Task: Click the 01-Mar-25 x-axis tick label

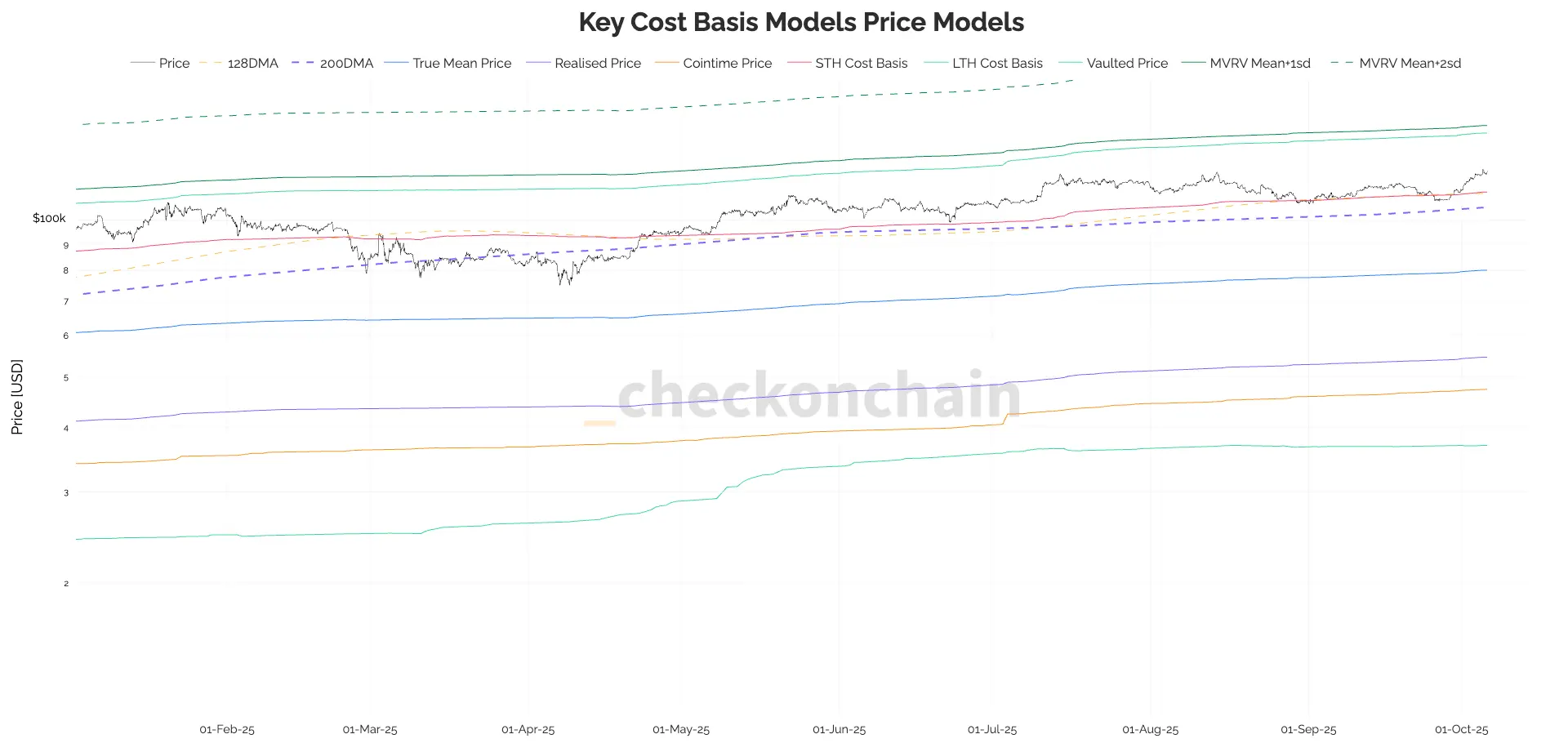Action: tap(370, 729)
